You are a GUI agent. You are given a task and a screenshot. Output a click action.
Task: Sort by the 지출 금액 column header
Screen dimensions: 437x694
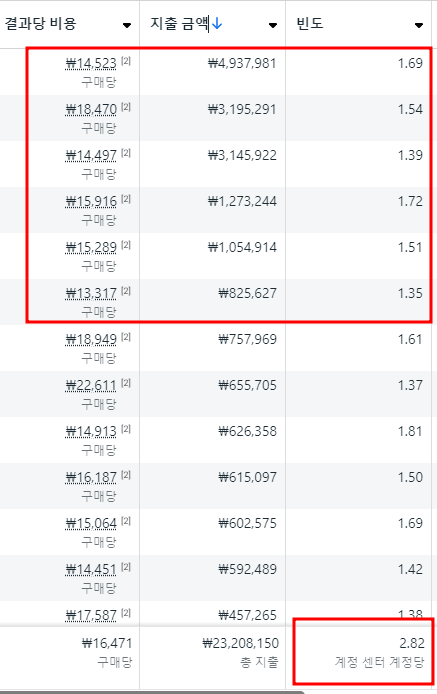180,23
